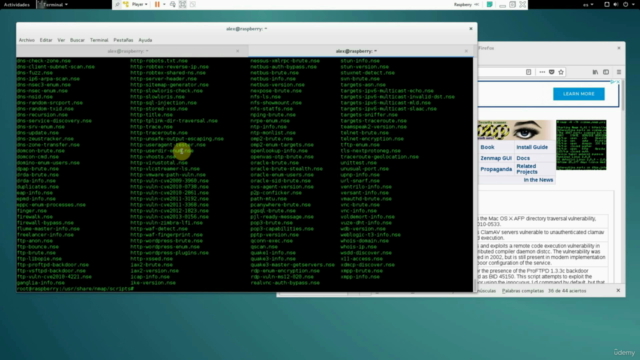The width and height of the screenshot is (640, 360).
Task: Open the Buscar menu in the terminal
Action: pyautogui.click(x=77, y=40)
